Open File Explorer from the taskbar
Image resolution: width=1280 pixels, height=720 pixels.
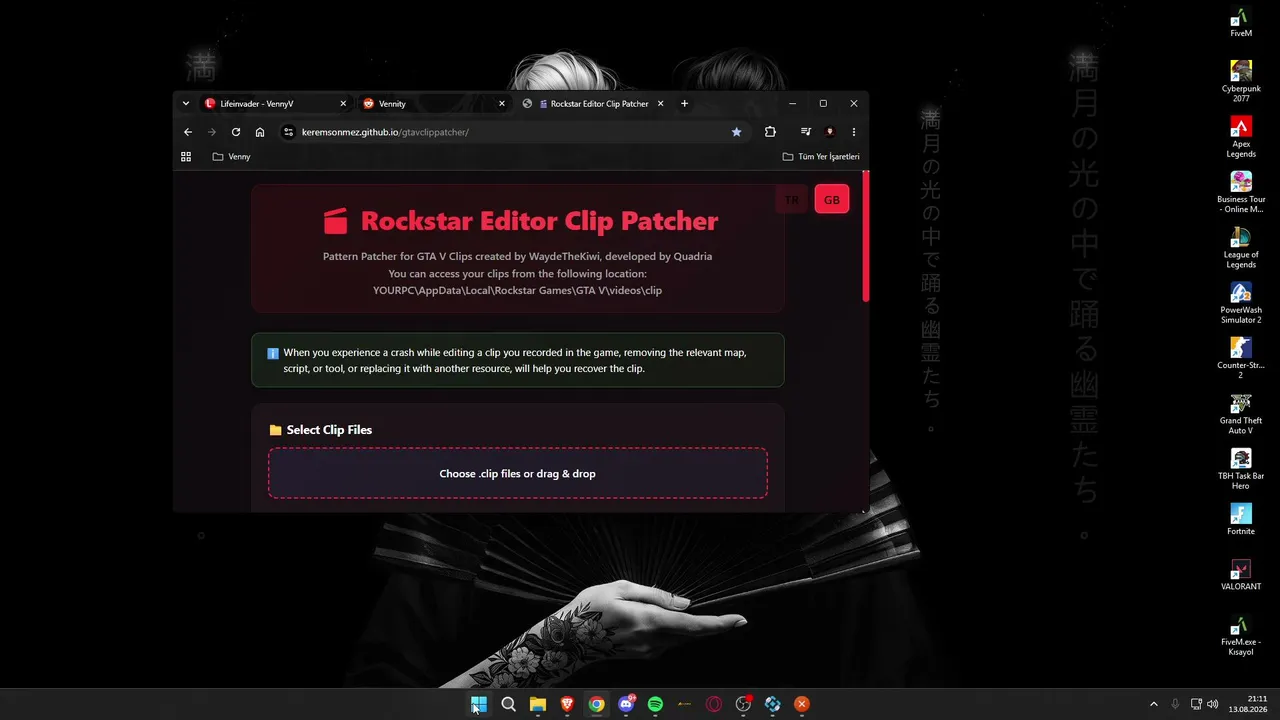[x=538, y=704]
